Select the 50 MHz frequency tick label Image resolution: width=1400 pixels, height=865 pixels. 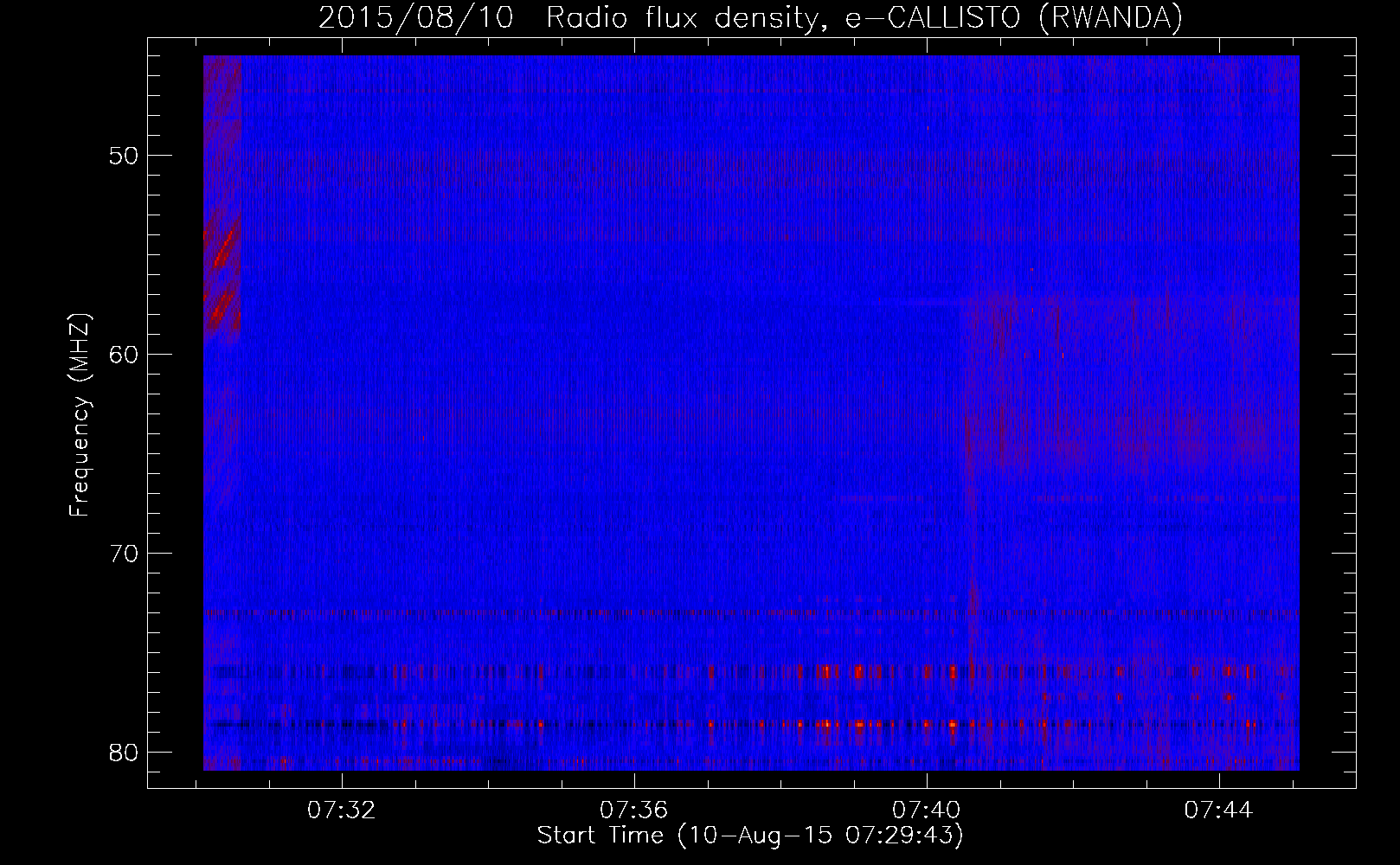pyautogui.click(x=124, y=156)
